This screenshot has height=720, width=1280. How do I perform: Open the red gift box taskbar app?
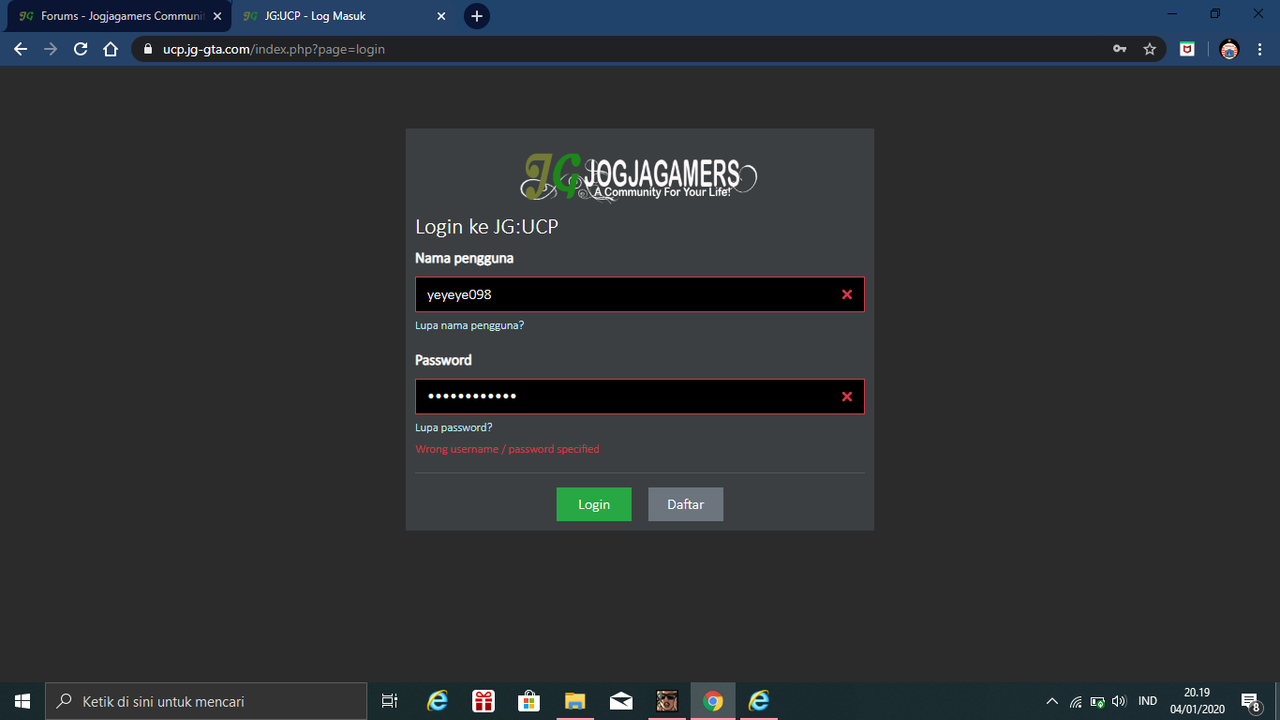tap(484, 701)
